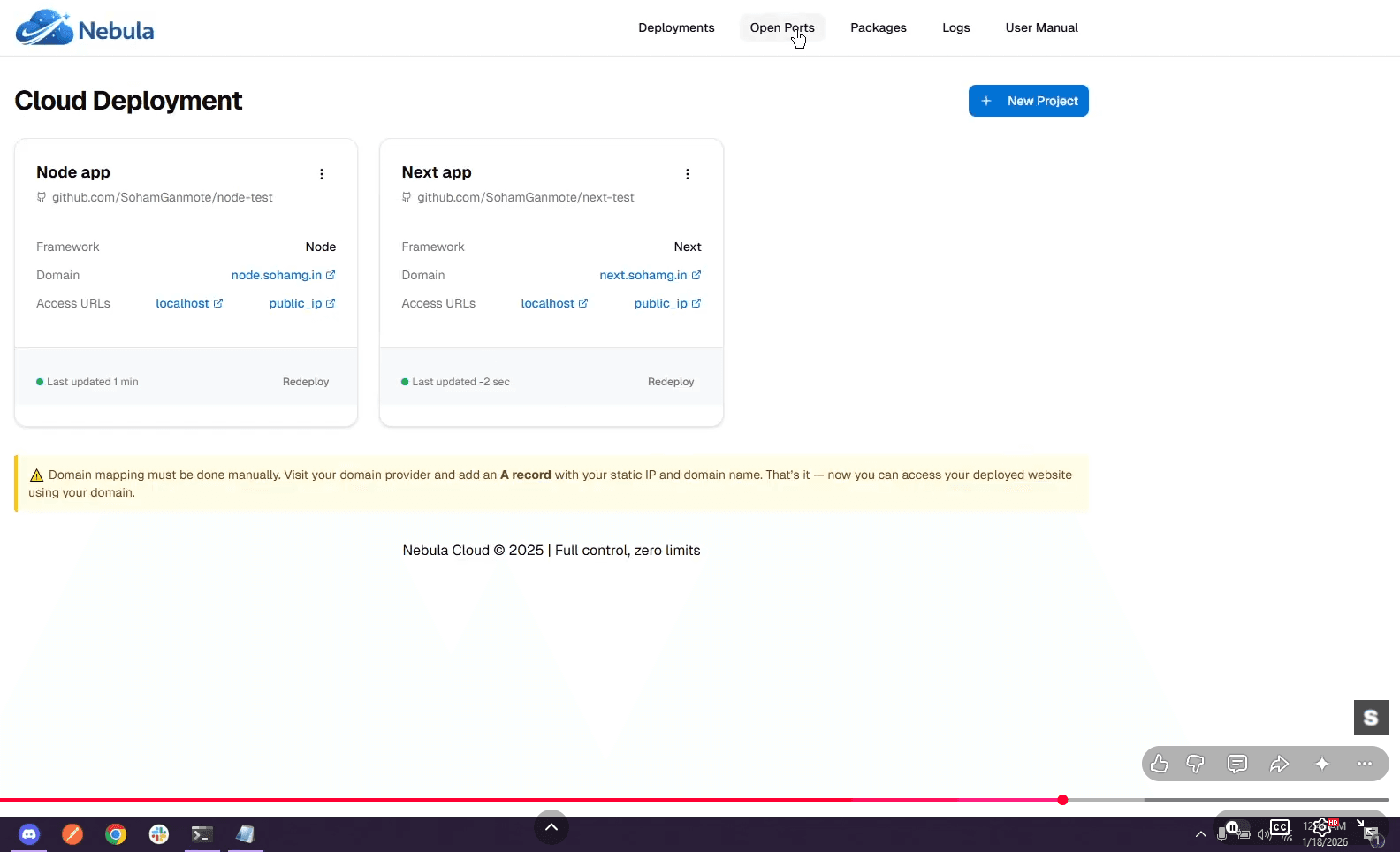1400x852 pixels.
Task: Open the Discord icon in taskbar
Action: click(29, 833)
